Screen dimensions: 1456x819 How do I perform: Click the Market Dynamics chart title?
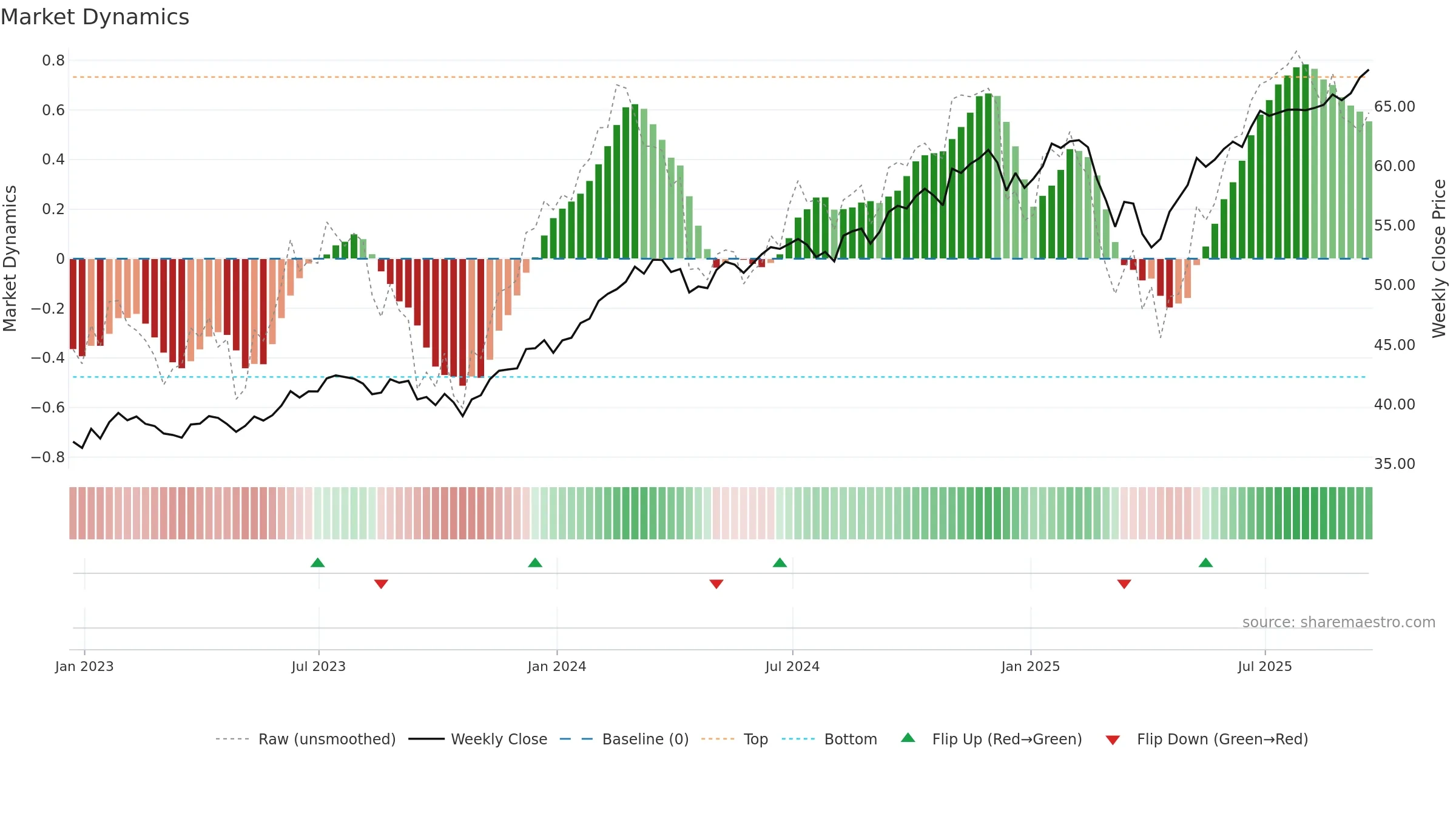[95, 17]
